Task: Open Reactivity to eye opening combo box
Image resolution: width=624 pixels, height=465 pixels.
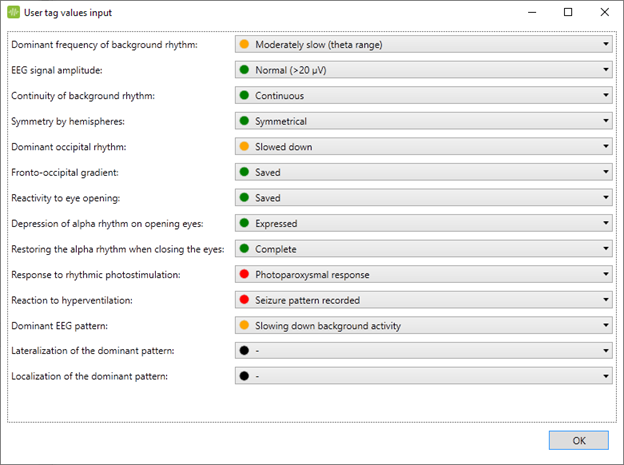Action: tap(423, 197)
